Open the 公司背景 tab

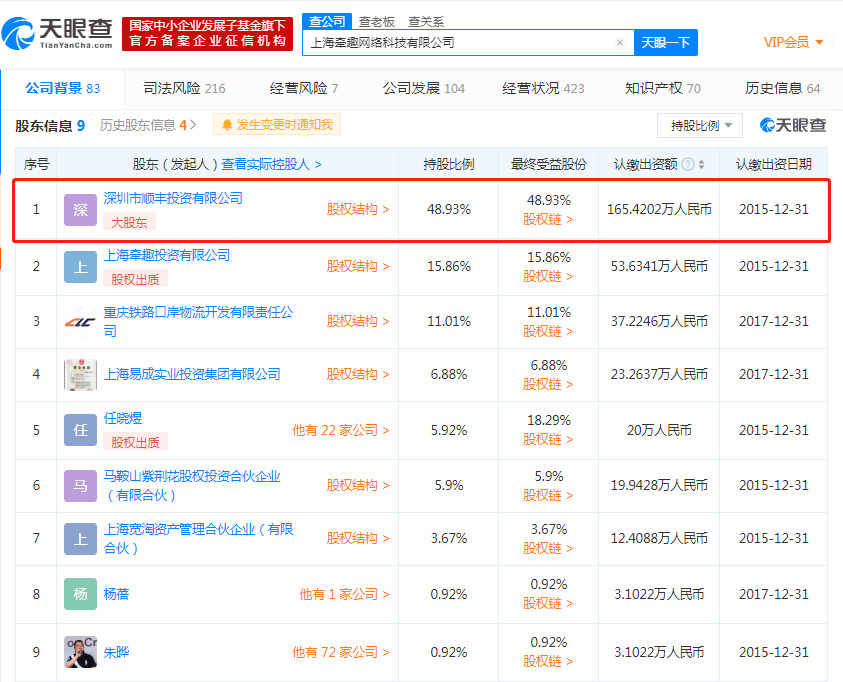tap(62, 88)
